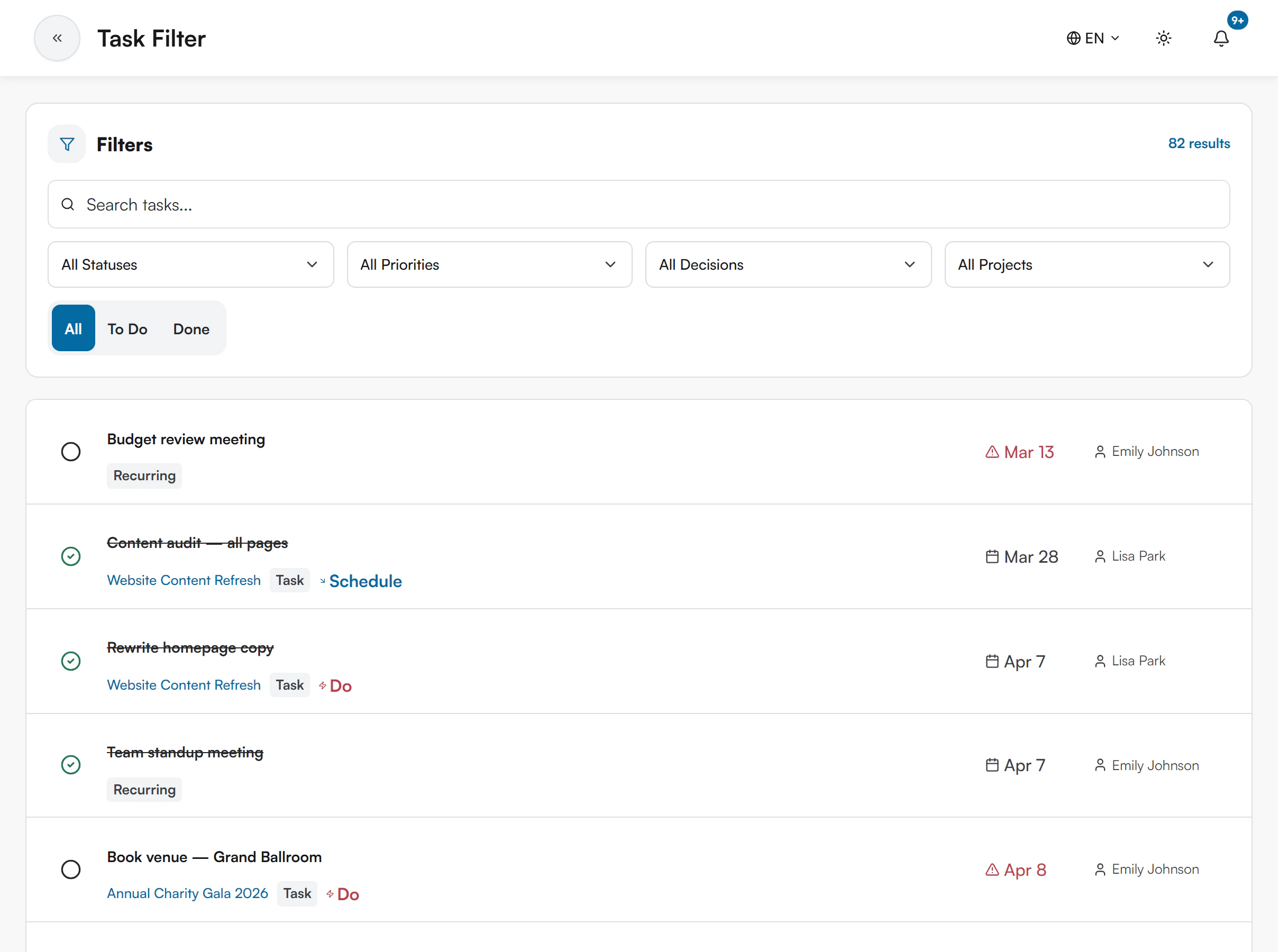Image resolution: width=1278 pixels, height=952 pixels.
Task: Click the funnel Filters icon
Action: coord(67,144)
